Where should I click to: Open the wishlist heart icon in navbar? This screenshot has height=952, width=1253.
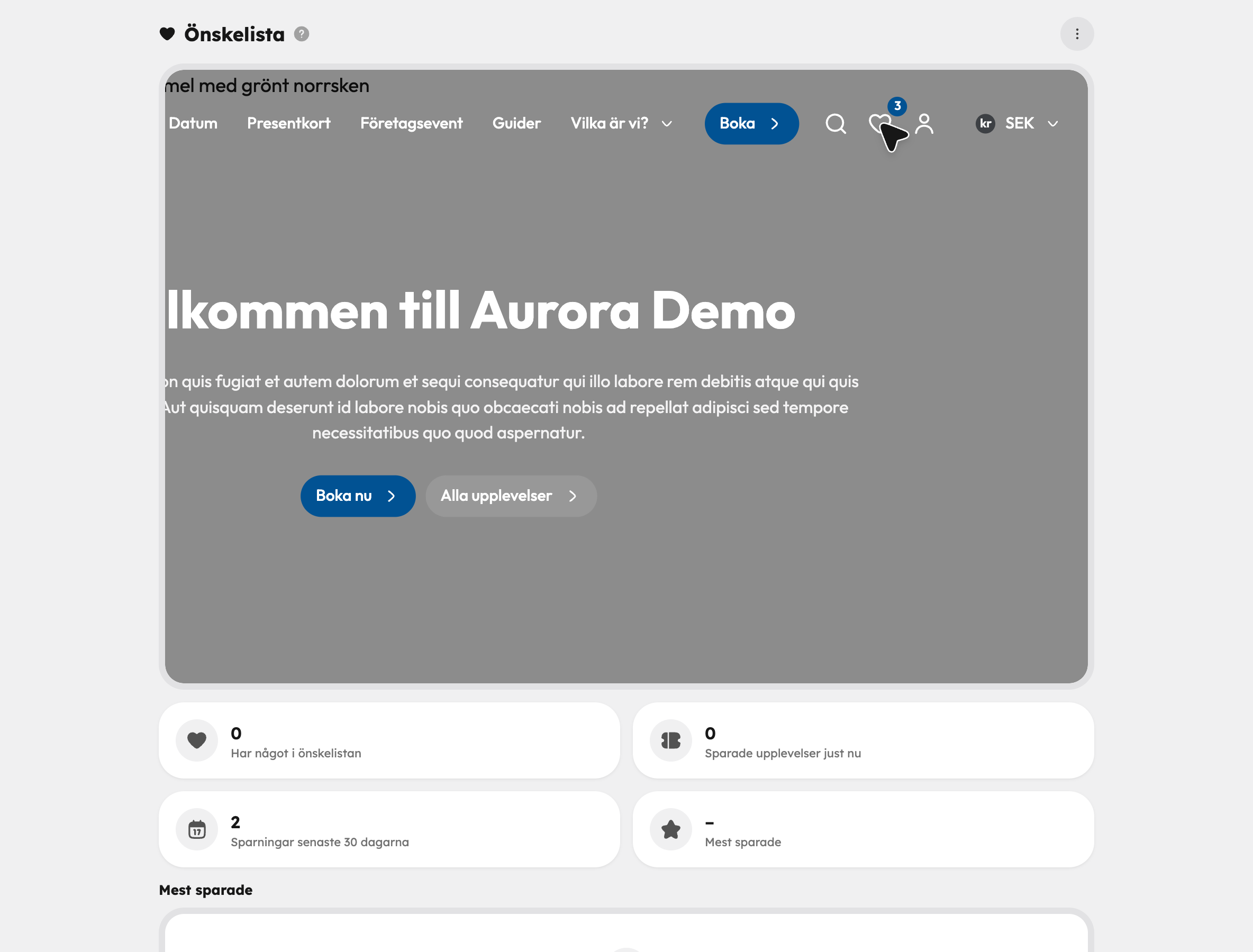coord(879,124)
